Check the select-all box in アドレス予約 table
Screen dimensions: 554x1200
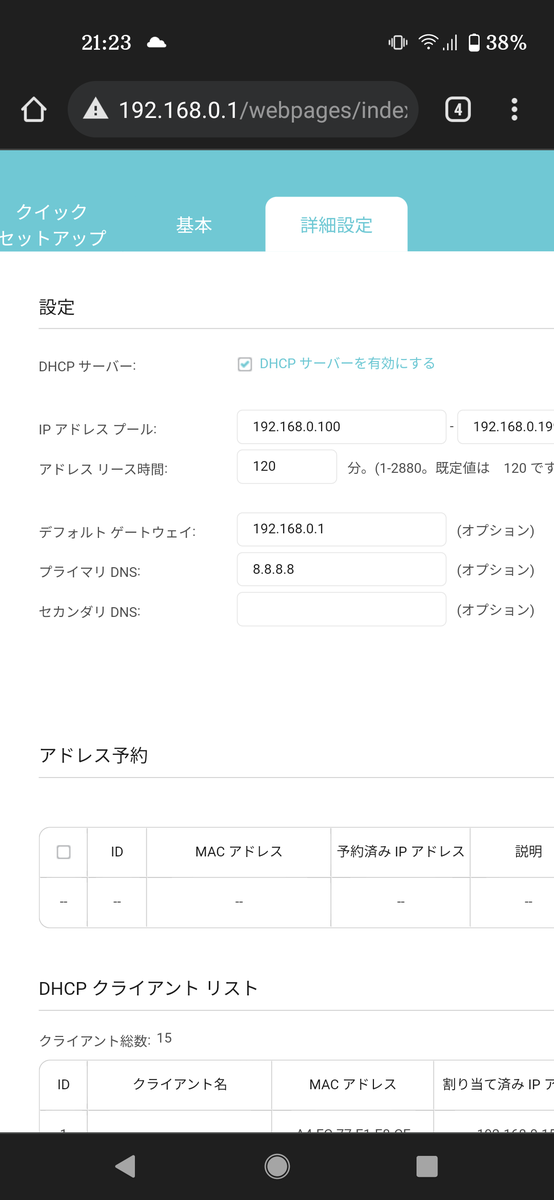[x=64, y=852]
